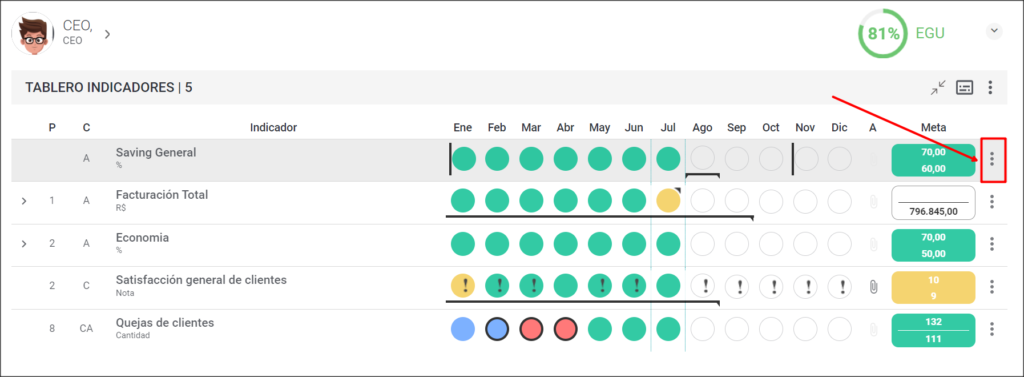1024x377 pixels.
Task: Open the Saving General row three-dot menu
Action: (x=992, y=159)
